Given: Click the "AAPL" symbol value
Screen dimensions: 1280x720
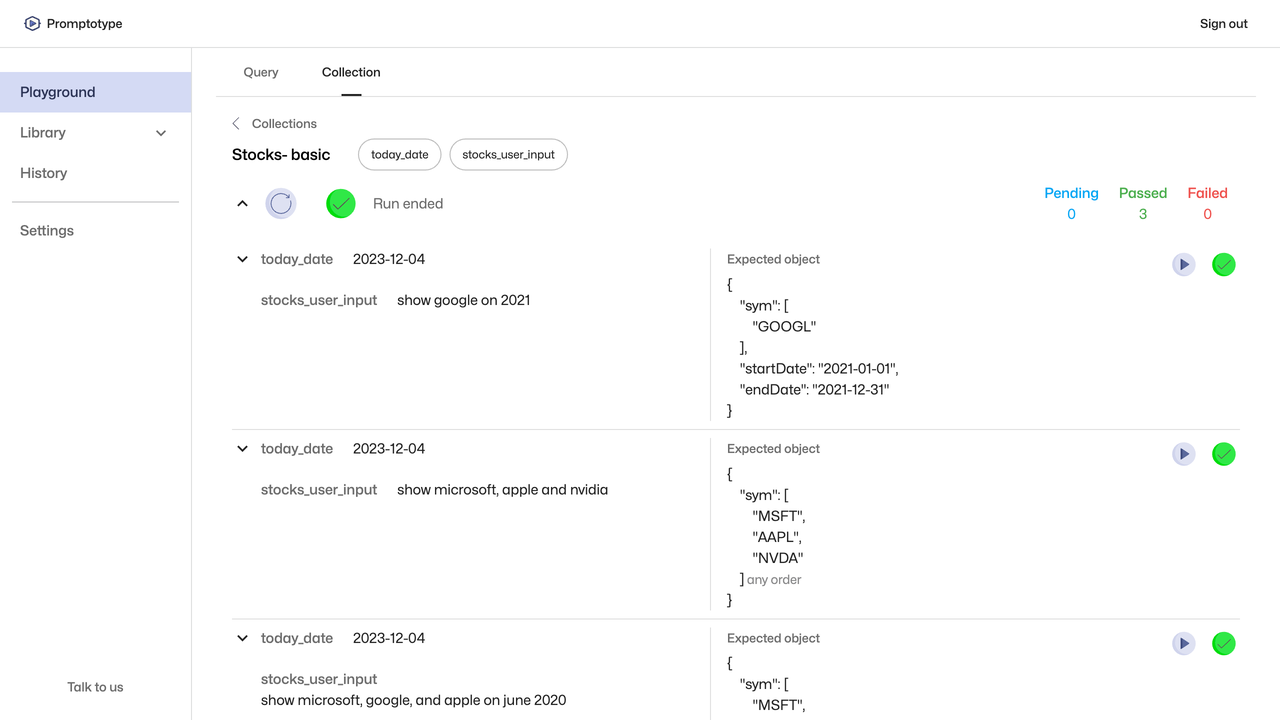Looking at the screenshot, I should tap(777, 537).
